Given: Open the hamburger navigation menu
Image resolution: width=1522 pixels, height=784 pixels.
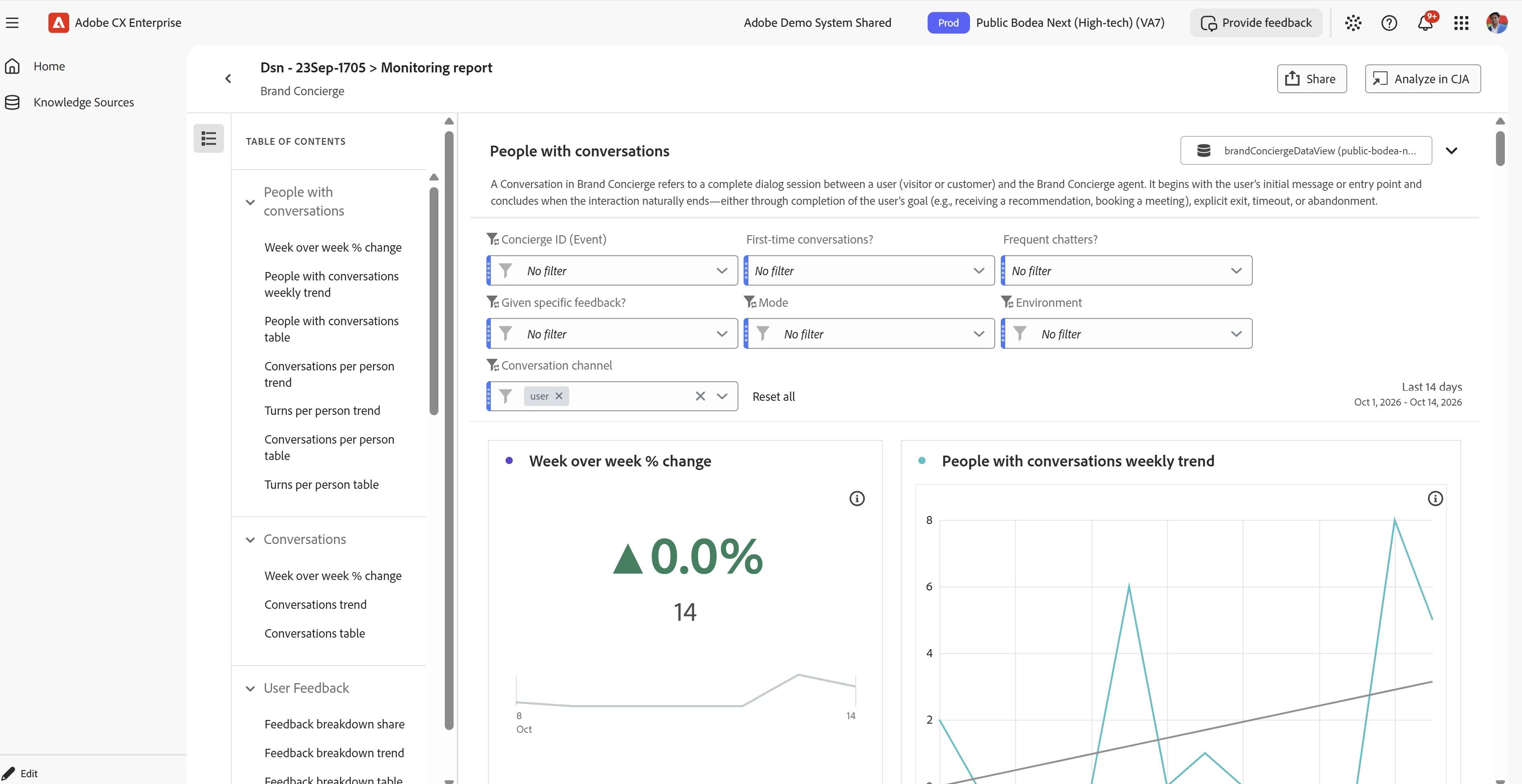Looking at the screenshot, I should point(12,22).
